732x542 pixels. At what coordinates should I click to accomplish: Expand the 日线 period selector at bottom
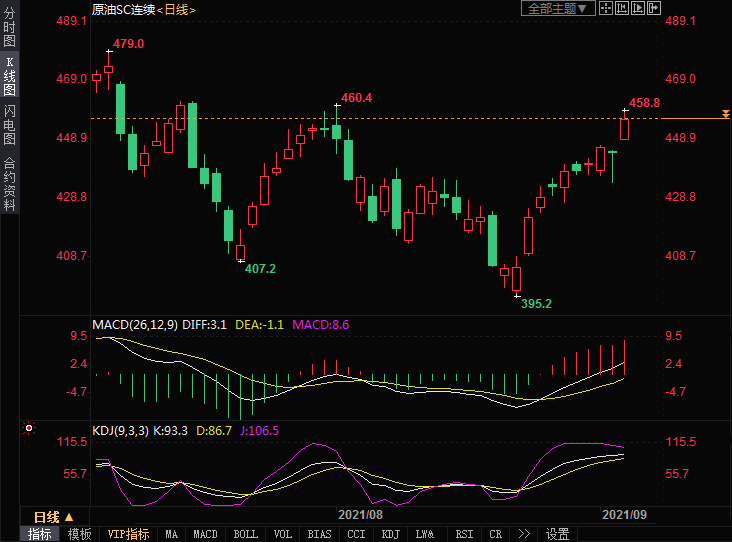53,517
